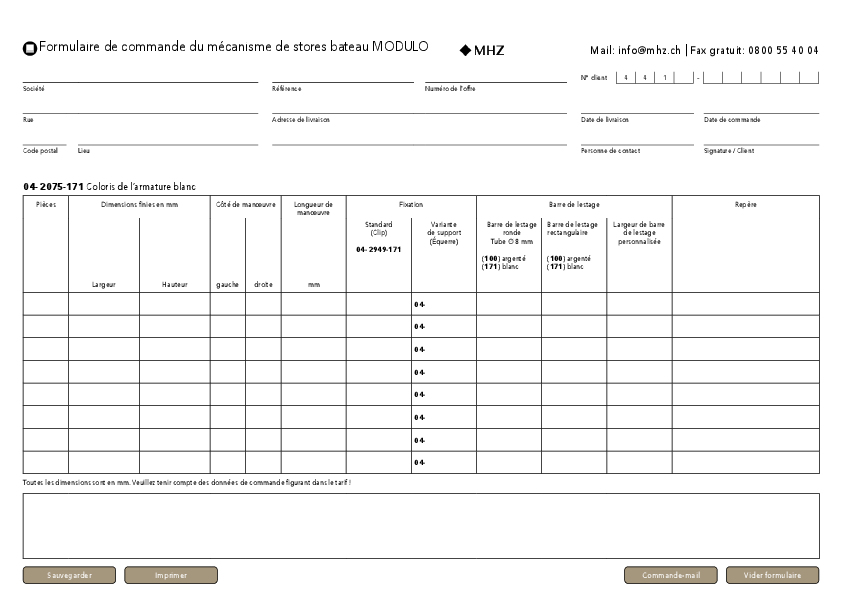Image resolution: width=842 pixels, height=595 pixels.
Task: Tick the gauche cell in the first table row
Action: coord(227,304)
